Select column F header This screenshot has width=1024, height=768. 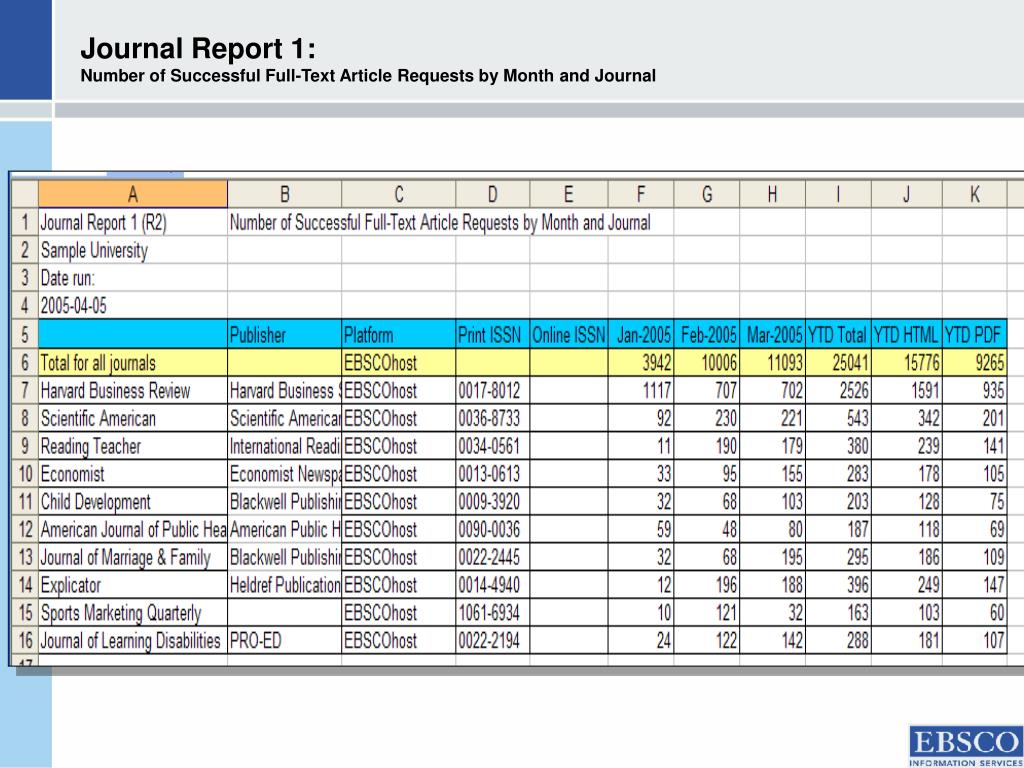(641, 194)
